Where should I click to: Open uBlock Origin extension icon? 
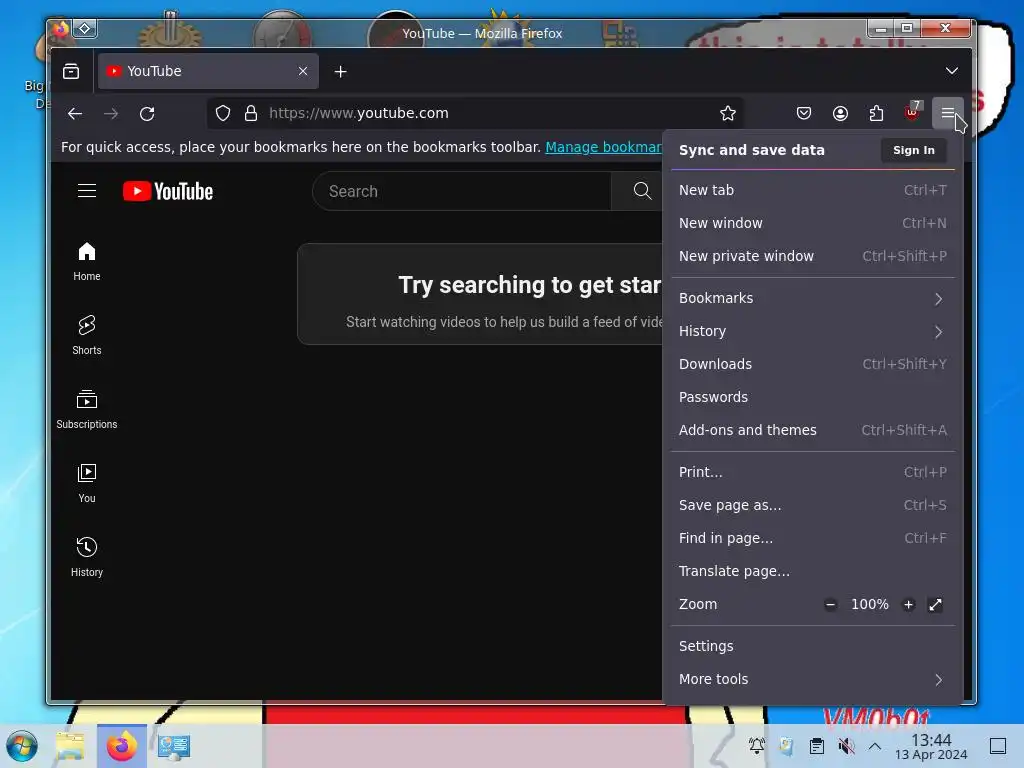click(x=912, y=112)
